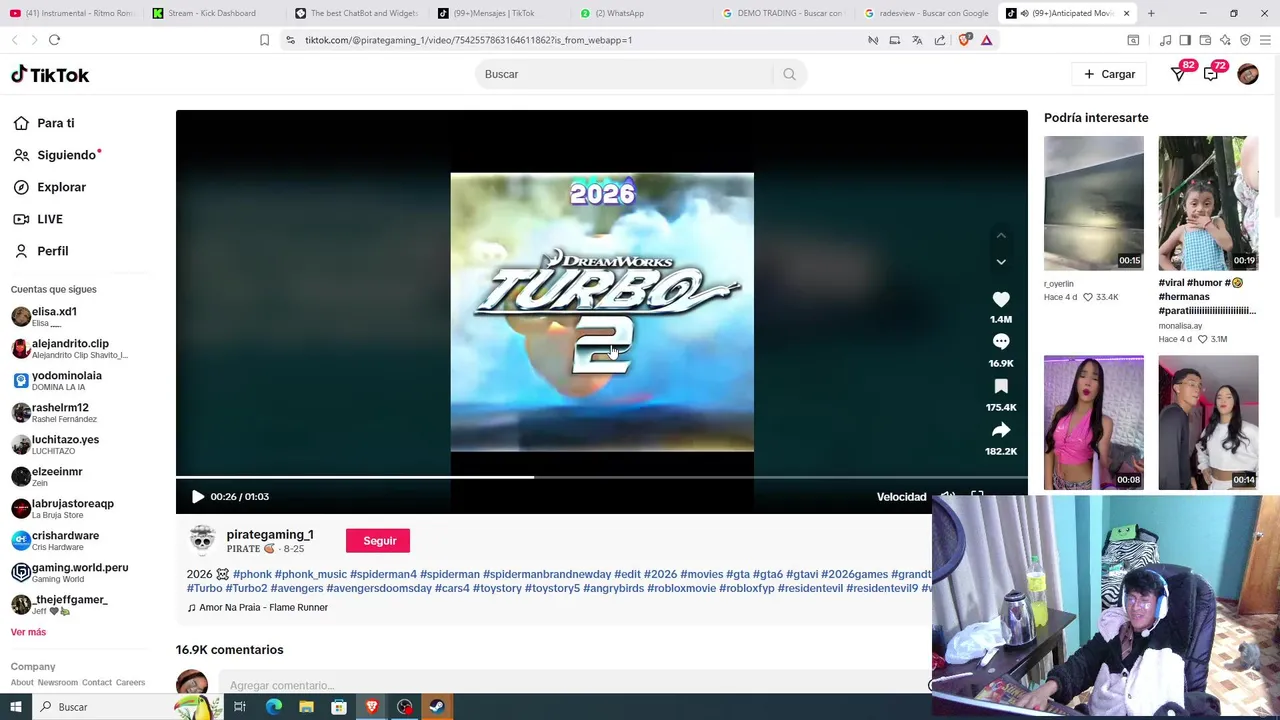Seek along the video progress bar
The width and height of the screenshot is (1280, 720).
[x=601, y=477]
